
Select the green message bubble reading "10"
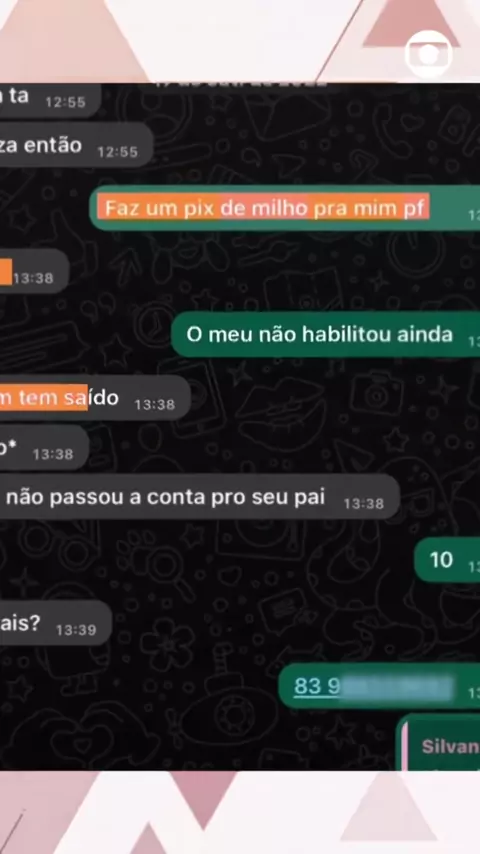tap(447, 559)
